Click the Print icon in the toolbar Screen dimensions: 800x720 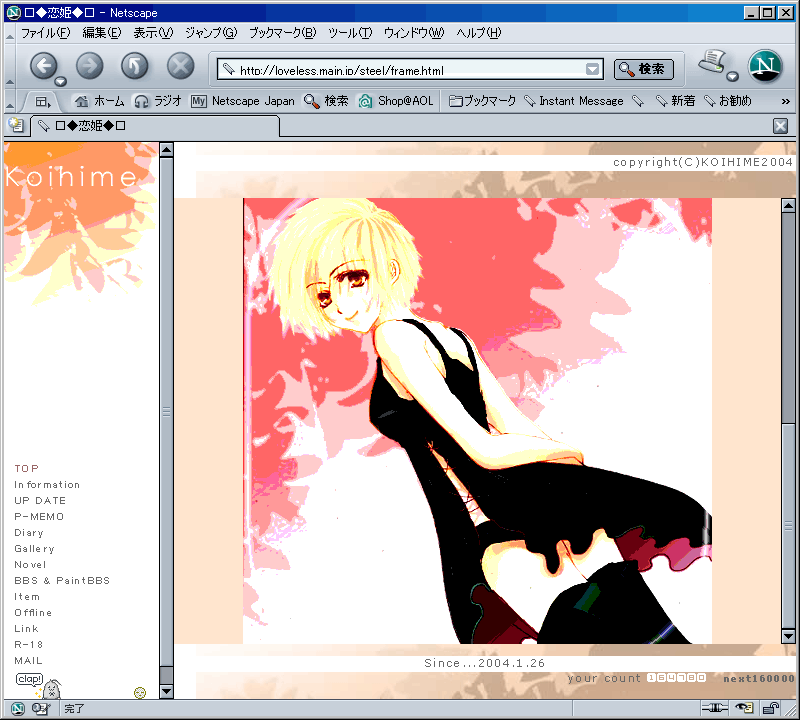[713, 62]
